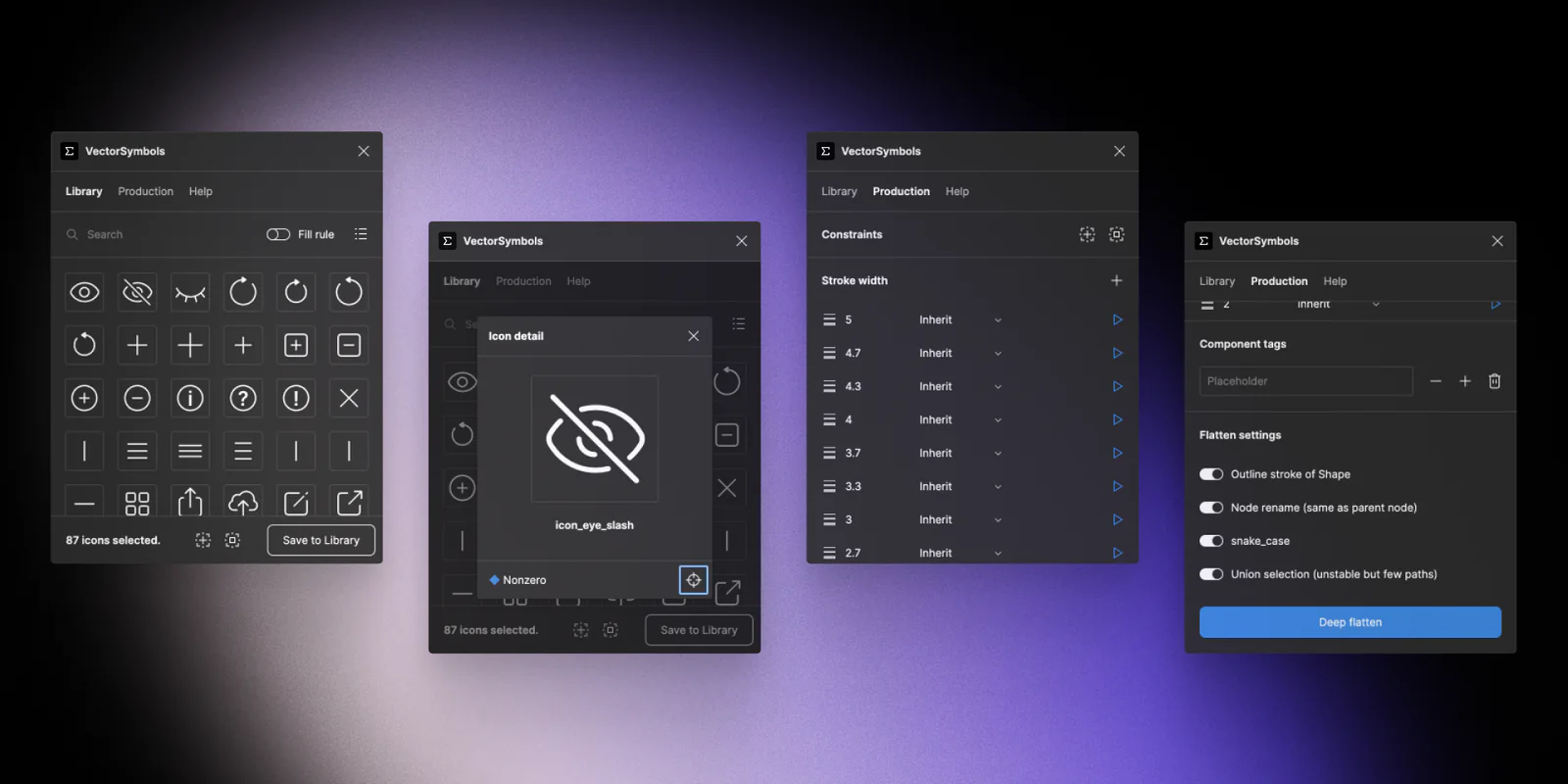The image size is (1568, 784).
Task: Open Help tab in Constraints window
Action: [x=957, y=191]
